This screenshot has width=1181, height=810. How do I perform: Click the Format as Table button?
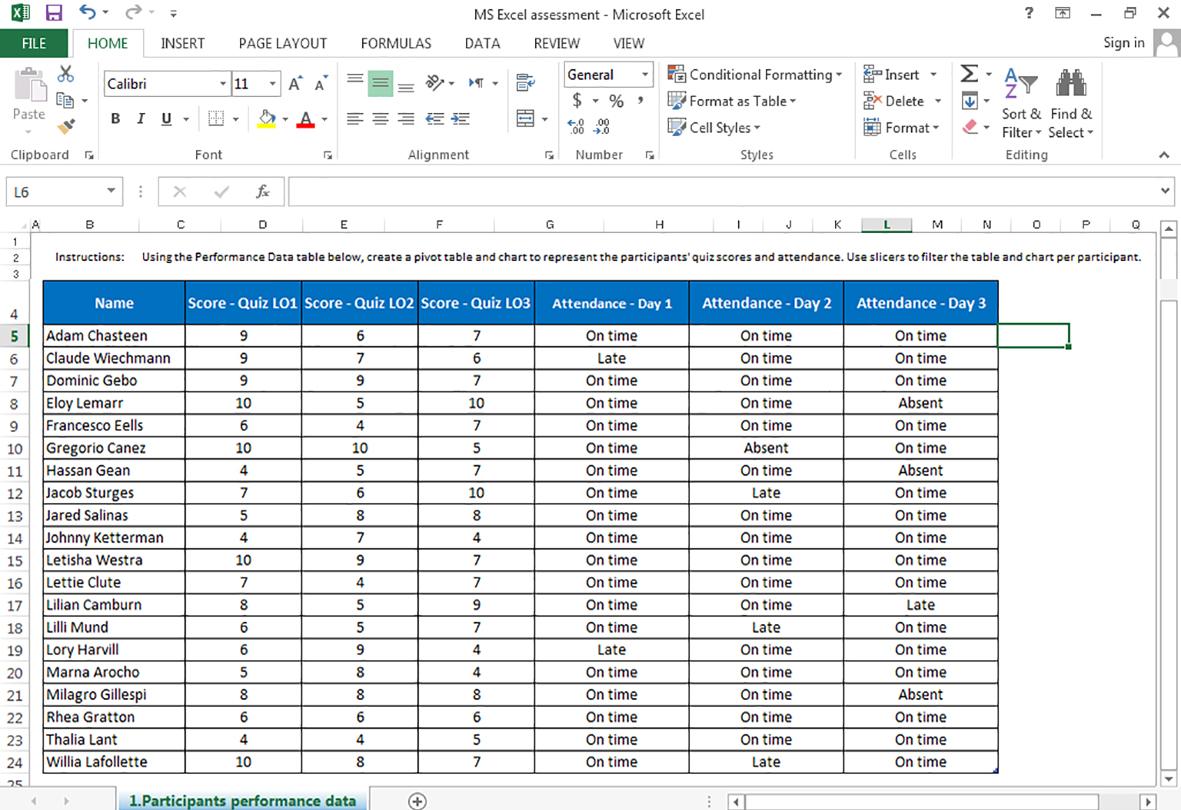pos(732,101)
